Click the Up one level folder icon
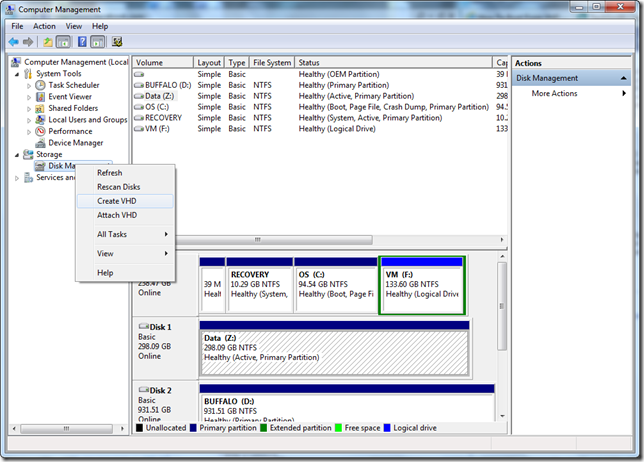This screenshot has height=462, width=644. click(48, 41)
